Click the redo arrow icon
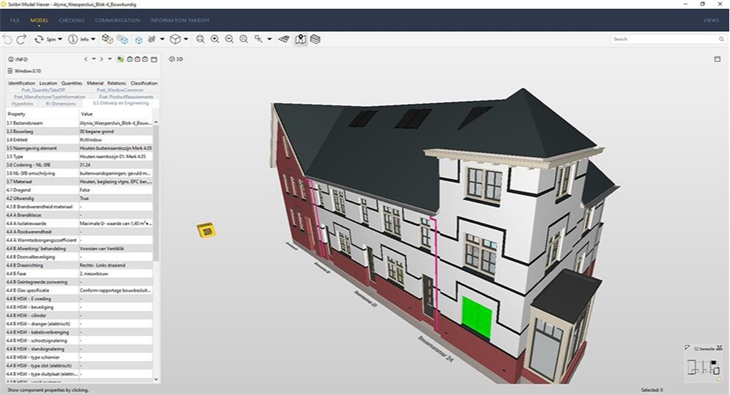The width and height of the screenshot is (730, 395). 21,40
